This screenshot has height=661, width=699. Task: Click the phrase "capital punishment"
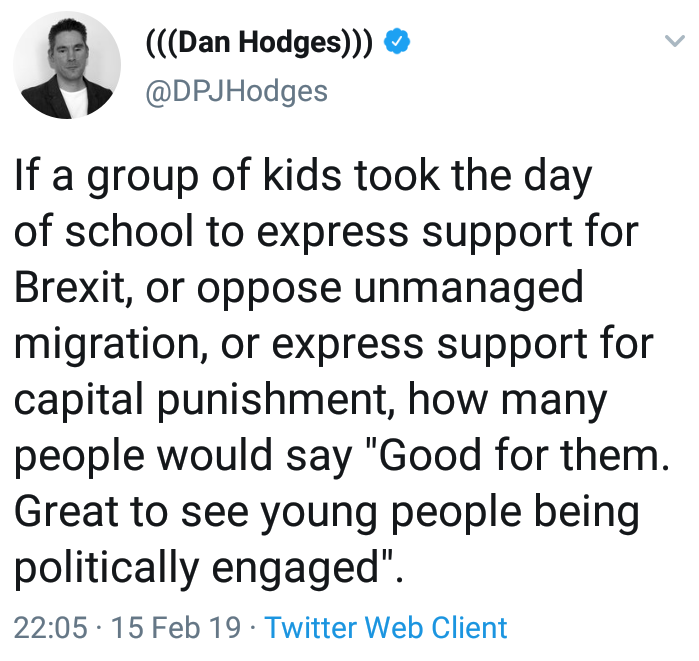201,400
